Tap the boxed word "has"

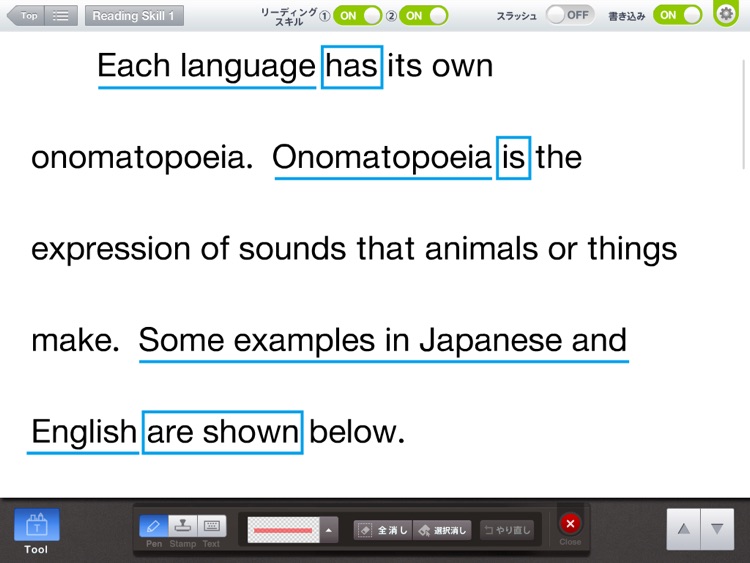(352, 67)
